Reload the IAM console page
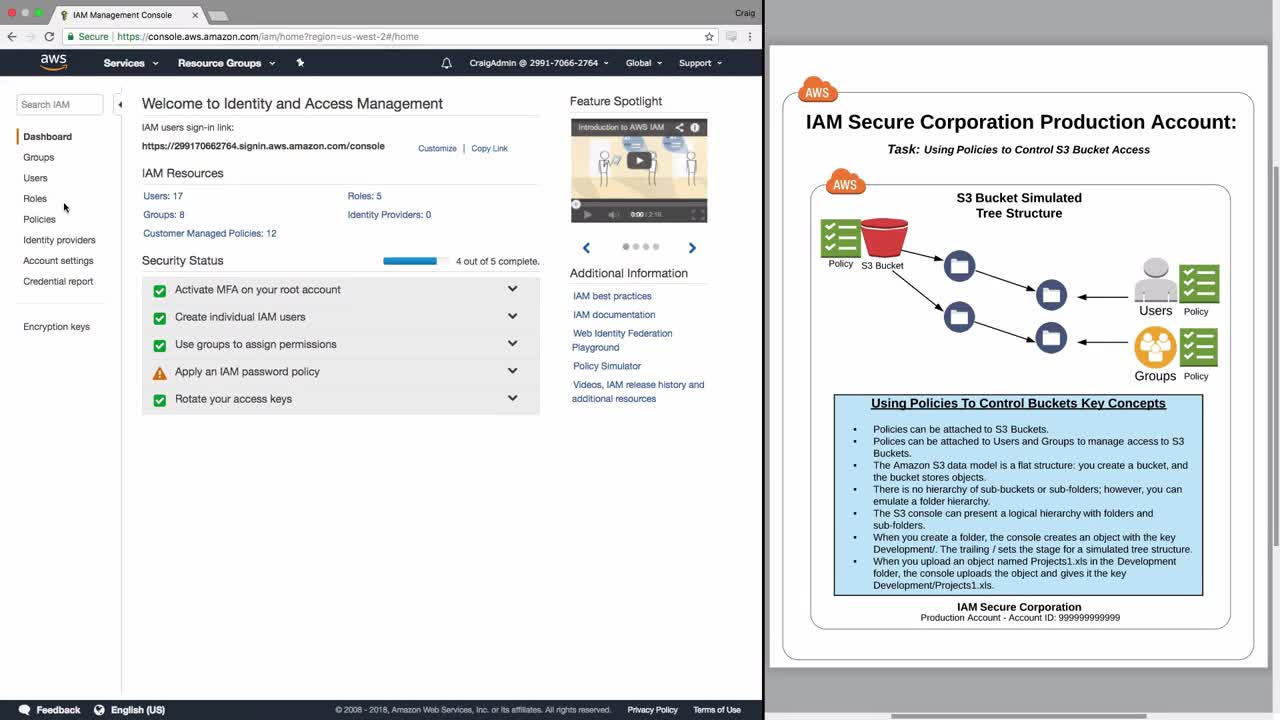 (x=49, y=37)
